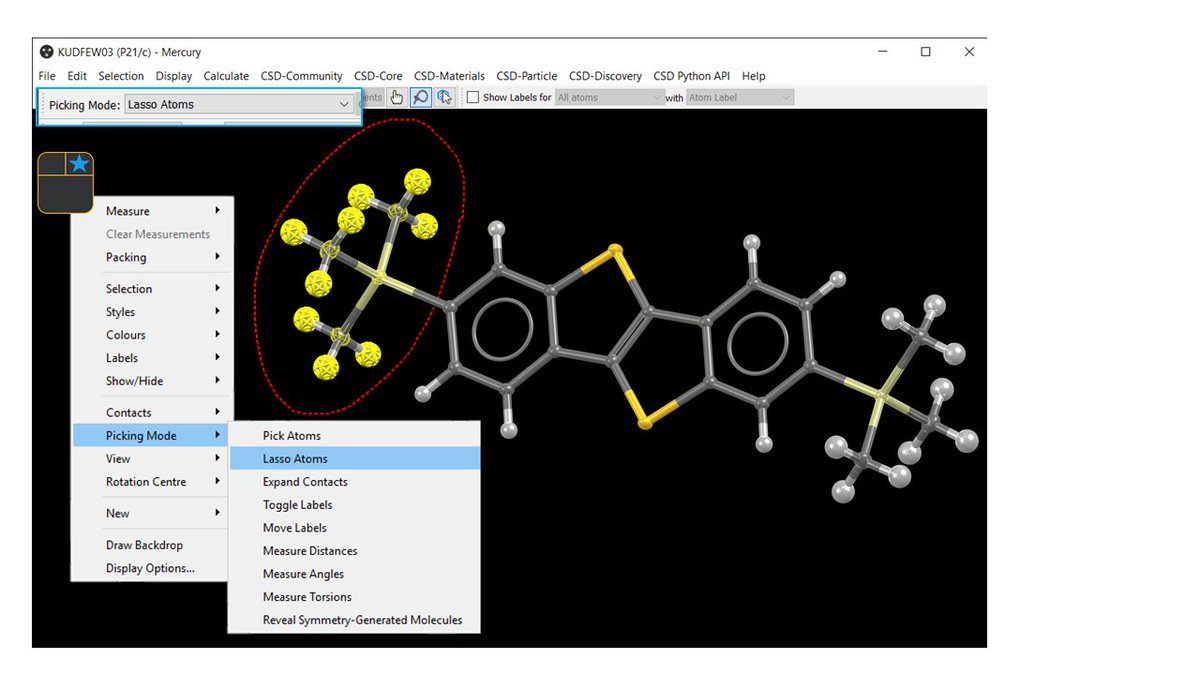Open the Selection menu in menu bar
1200x675 pixels.
point(121,76)
